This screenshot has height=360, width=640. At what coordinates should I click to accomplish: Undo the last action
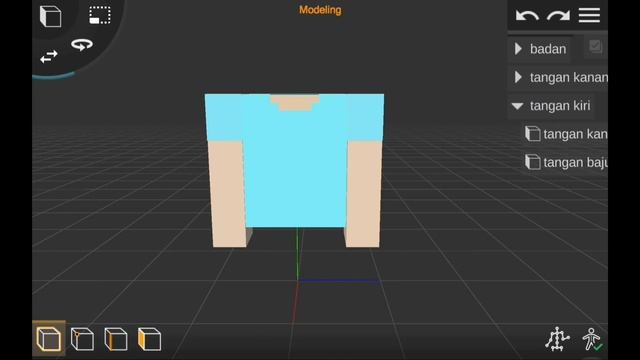coord(527,16)
